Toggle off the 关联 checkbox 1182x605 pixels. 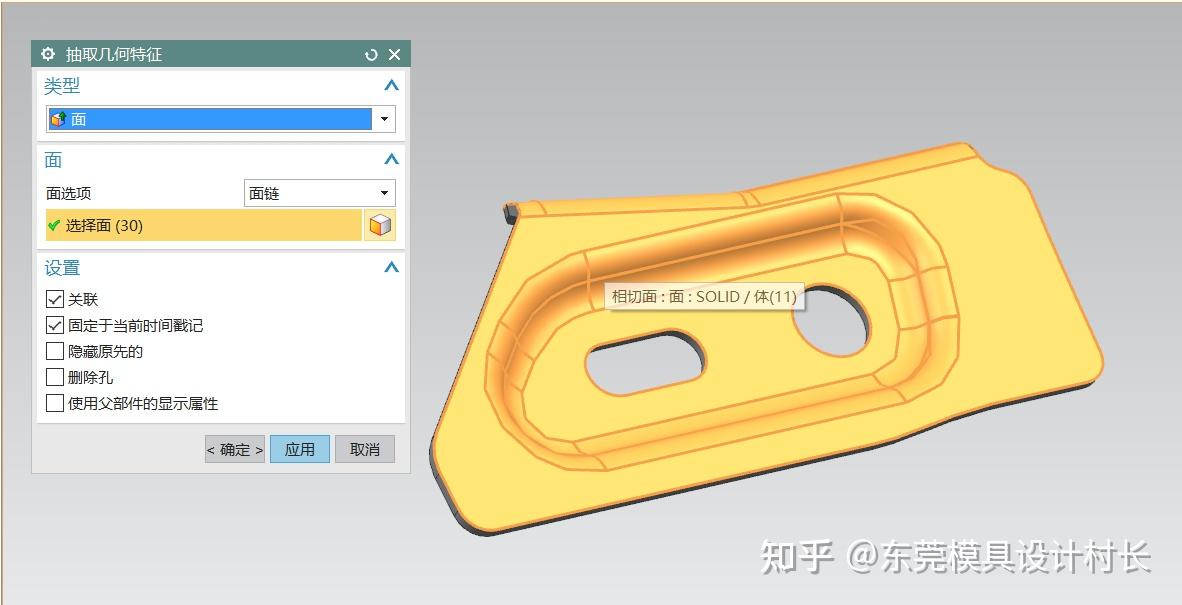click(55, 299)
